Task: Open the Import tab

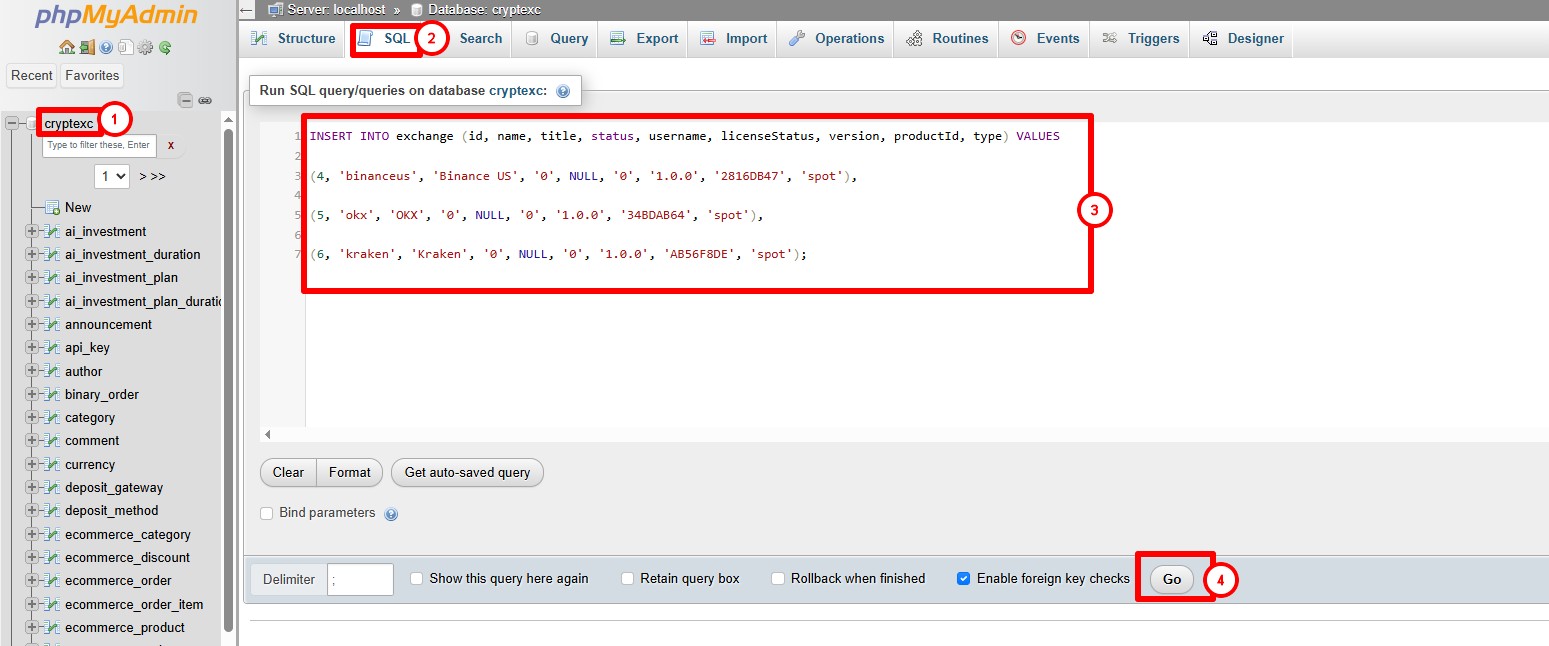Action: [734, 38]
